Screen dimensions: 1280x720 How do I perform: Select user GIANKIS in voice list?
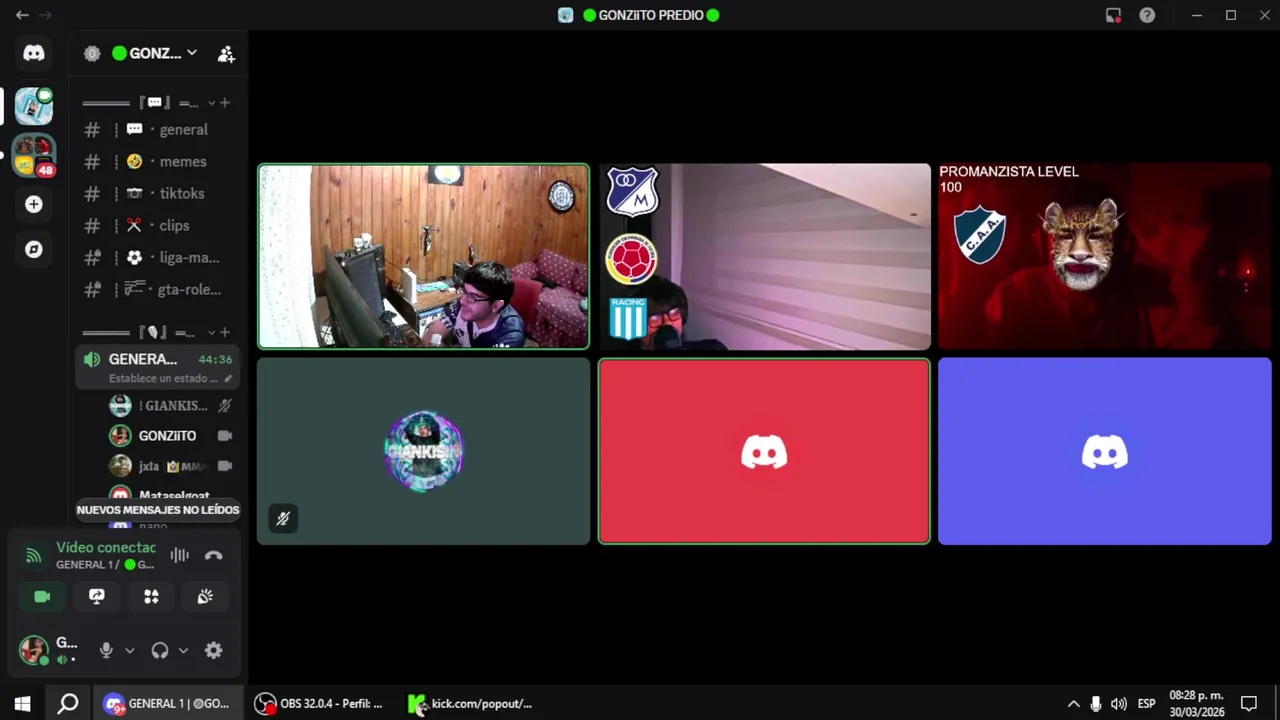(x=170, y=406)
